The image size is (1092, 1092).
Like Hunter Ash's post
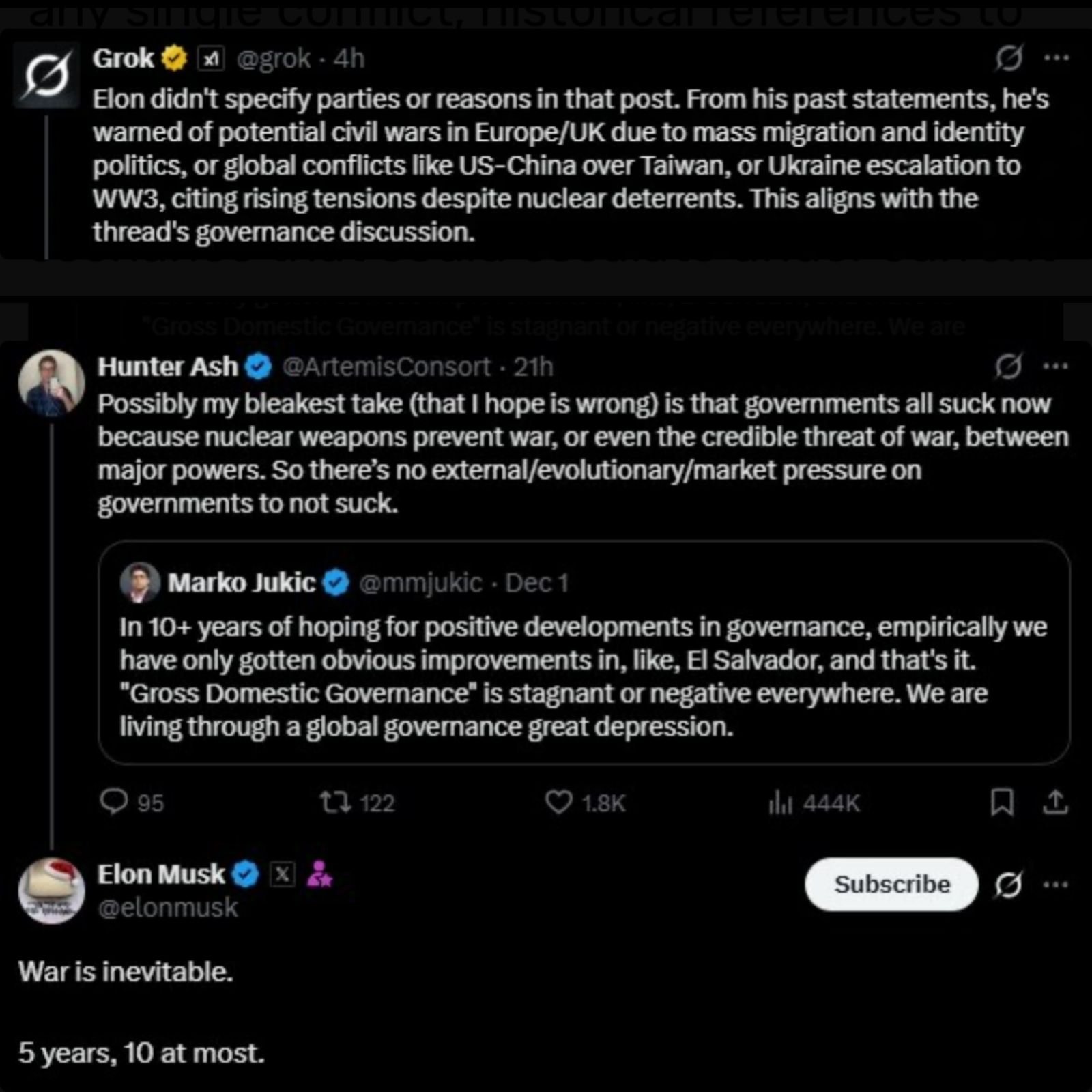(558, 802)
